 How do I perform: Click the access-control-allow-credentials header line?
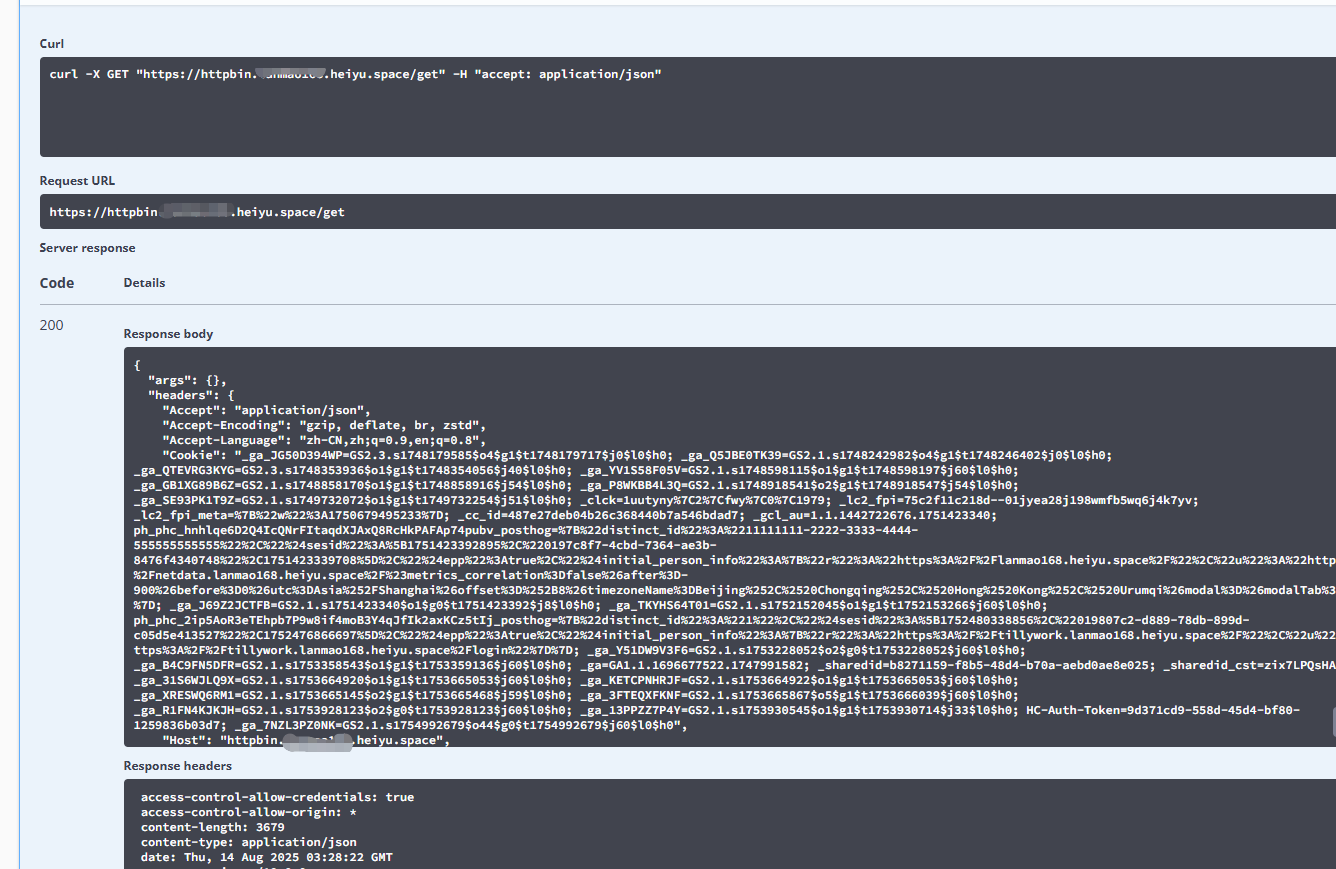tap(277, 797)
